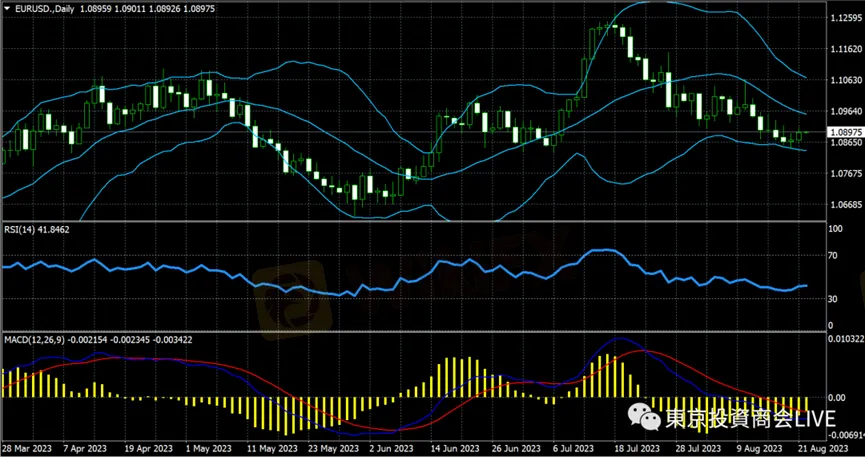865x457 pixels.
Task: Click the current price tag 1.08975
Action: coord(844,132)
